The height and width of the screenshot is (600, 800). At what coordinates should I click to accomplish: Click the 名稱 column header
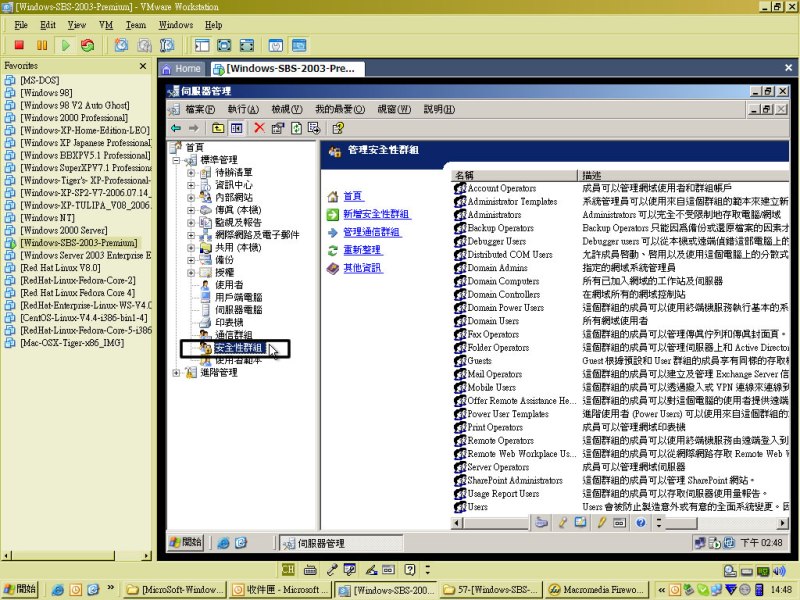514,176
